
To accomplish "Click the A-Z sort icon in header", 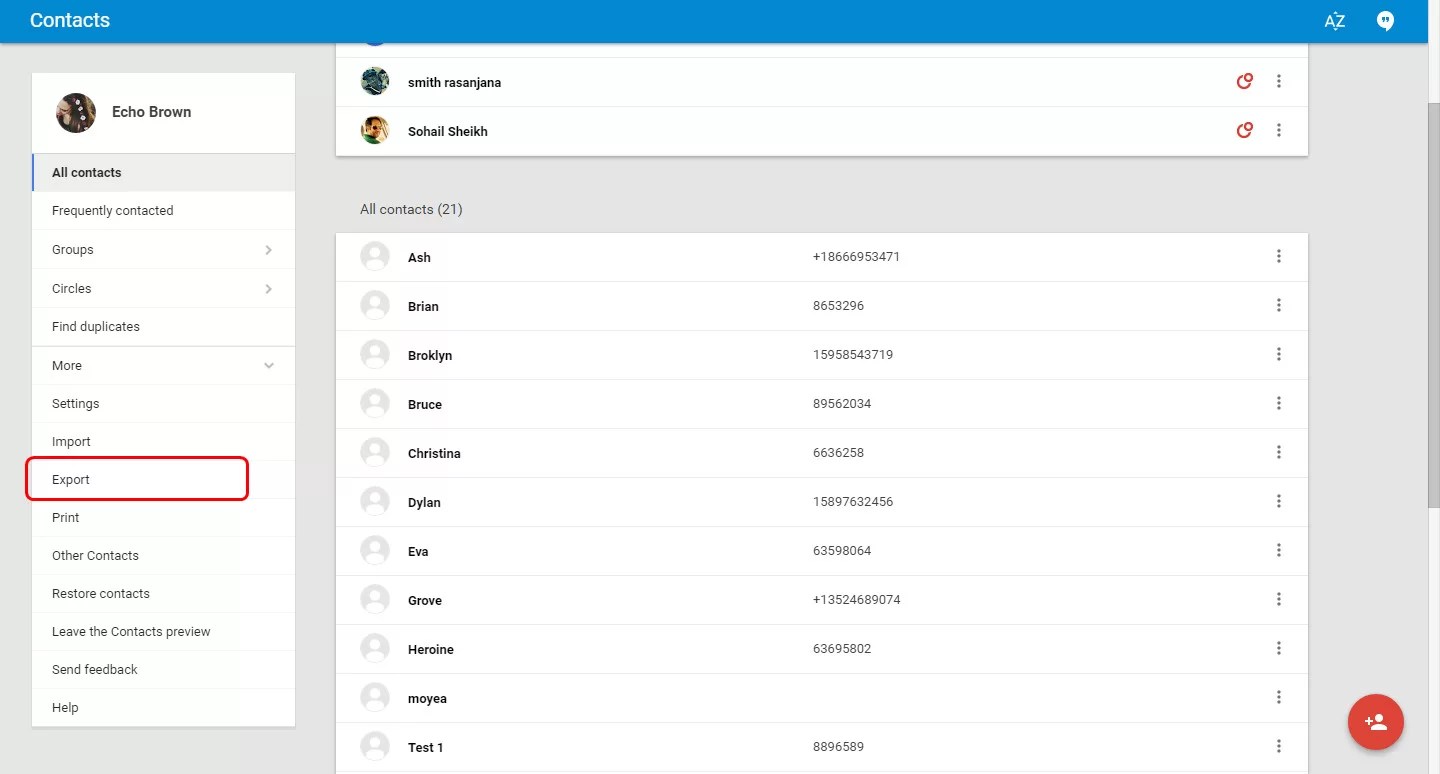I will [1335, 21].
